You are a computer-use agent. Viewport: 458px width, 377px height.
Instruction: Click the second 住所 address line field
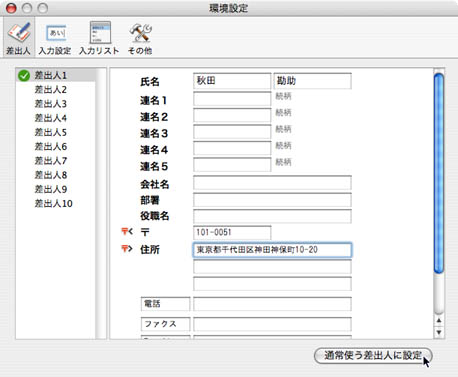(x=272, y=267)
